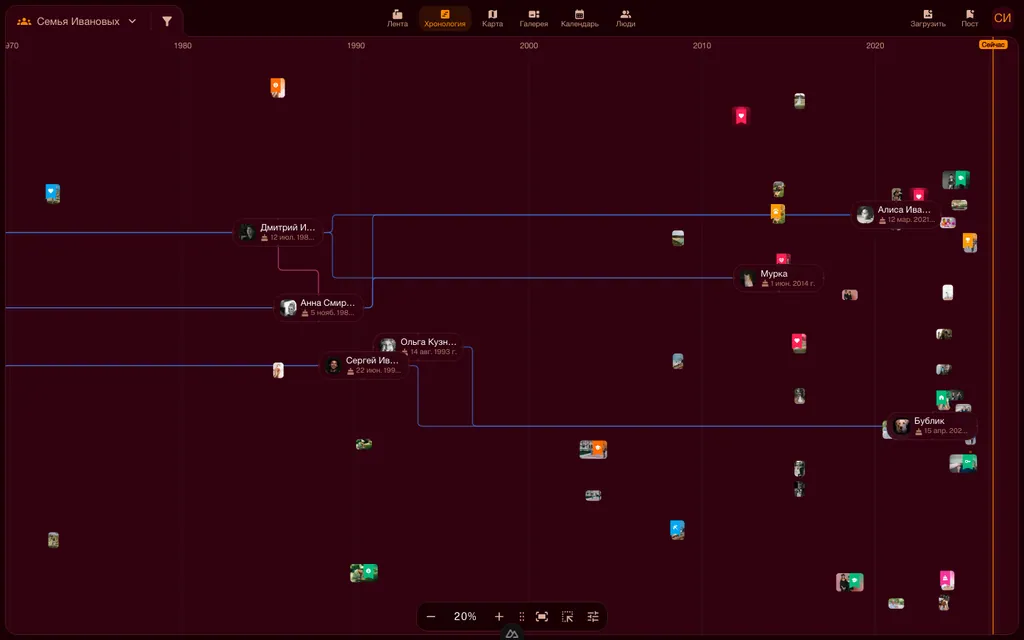Open the orange marker on Алиса's line
This screenshot has width=1024, height=640.
click(777, 214)
